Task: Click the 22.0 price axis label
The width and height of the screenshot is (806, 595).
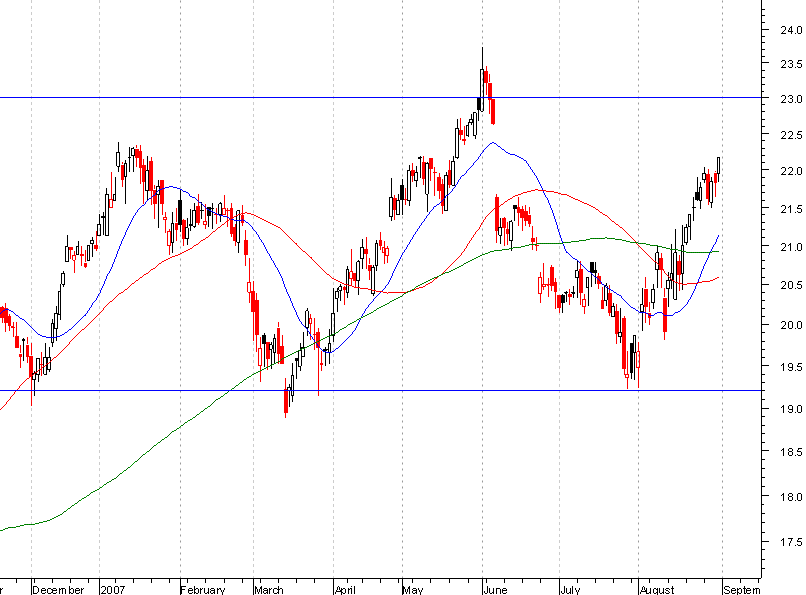Action: tap(791, 171)
